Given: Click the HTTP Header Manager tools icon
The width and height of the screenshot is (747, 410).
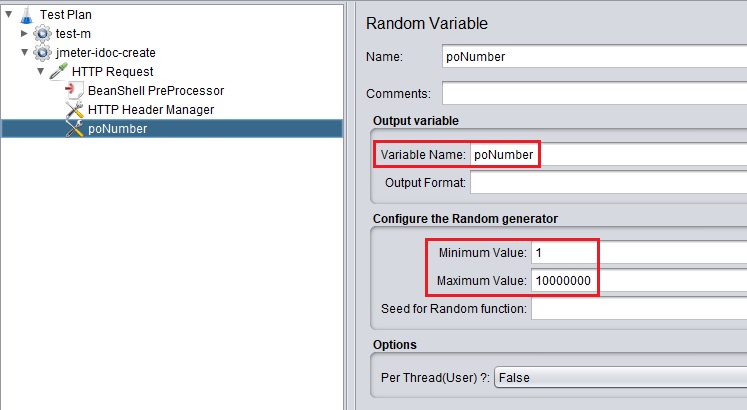Looking at the screenshot, I should (x=74, y=109).
